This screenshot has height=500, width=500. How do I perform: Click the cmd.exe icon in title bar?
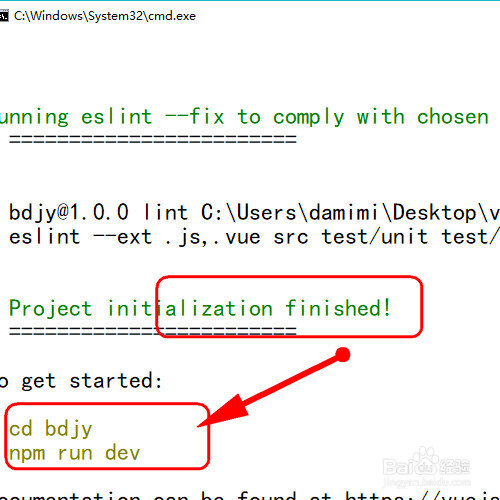coord(4,16)
